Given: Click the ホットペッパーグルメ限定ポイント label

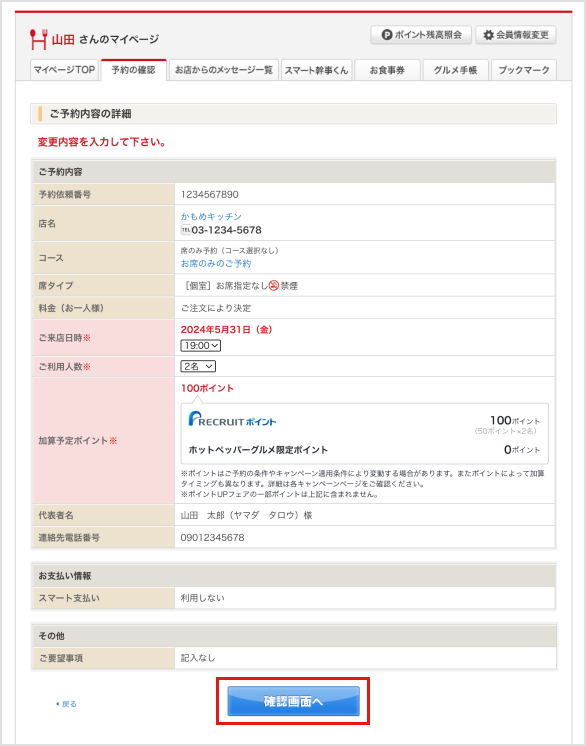Looking at the screenshot, I should [258, 450].
